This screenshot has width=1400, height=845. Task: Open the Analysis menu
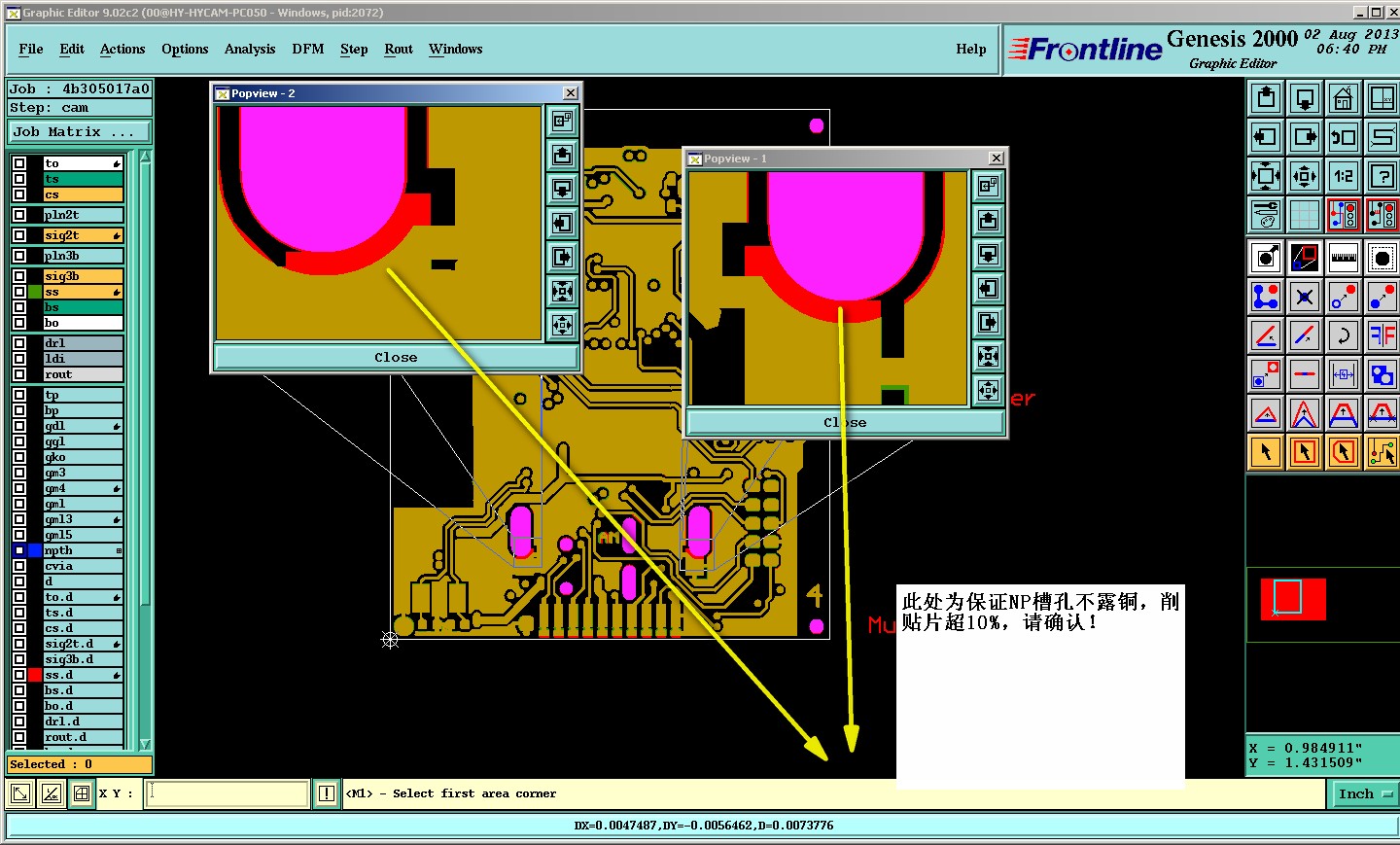[250, 49]
